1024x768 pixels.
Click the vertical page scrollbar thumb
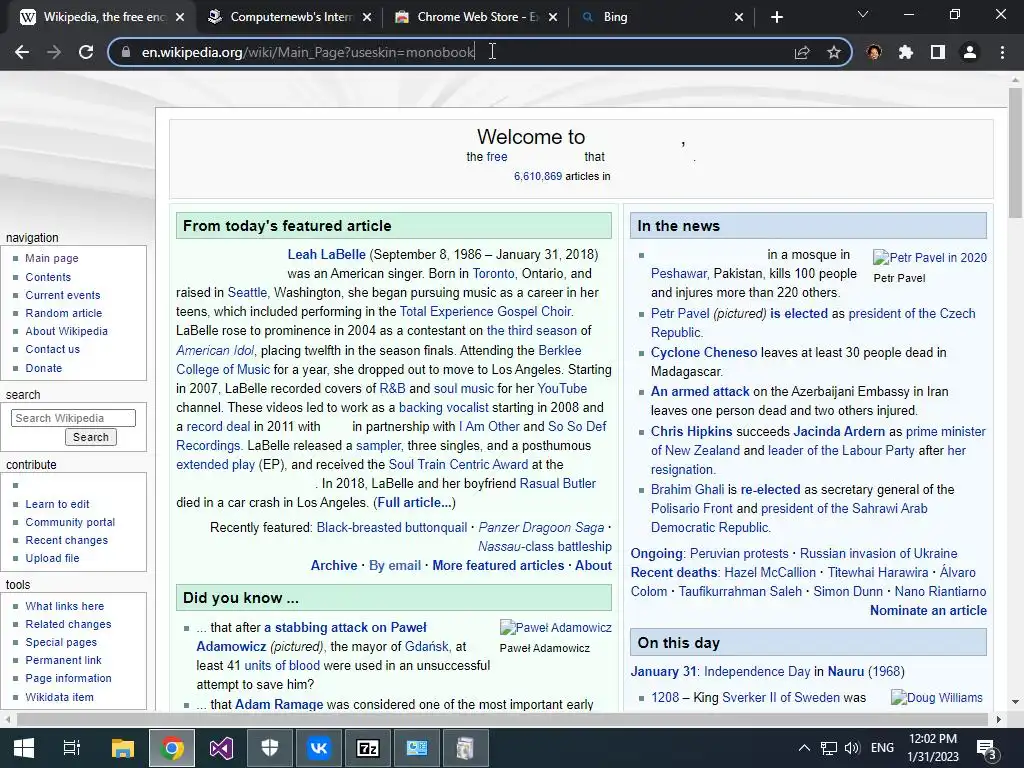pyautogui.click(x=1015, y=153)
